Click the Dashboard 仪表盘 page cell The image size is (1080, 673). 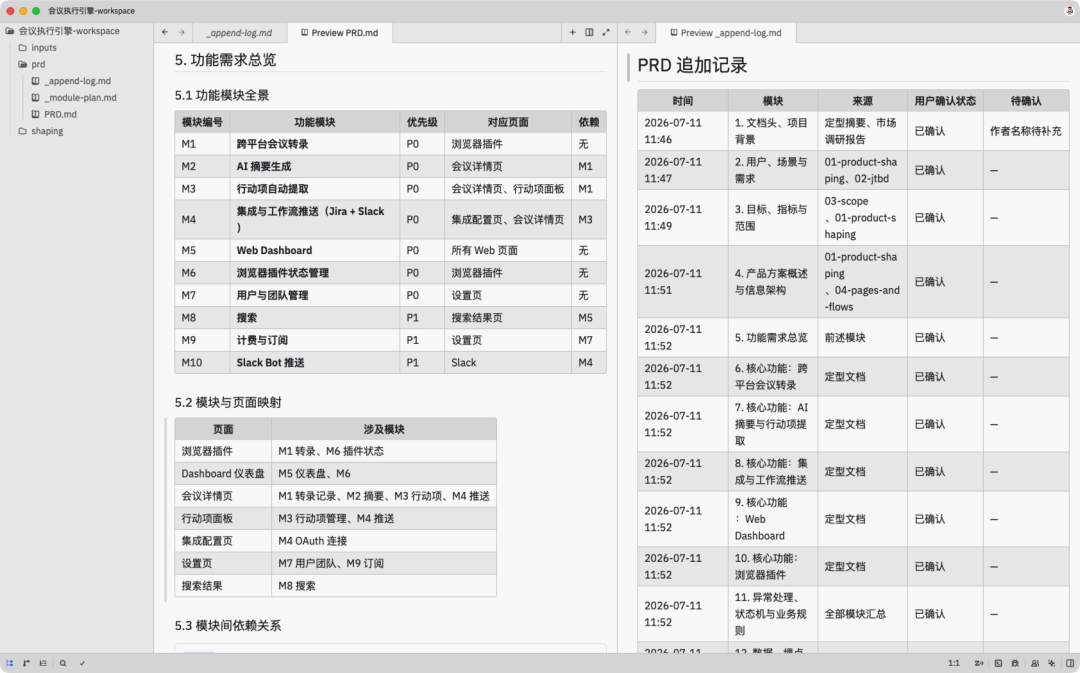tap(223, 473)
